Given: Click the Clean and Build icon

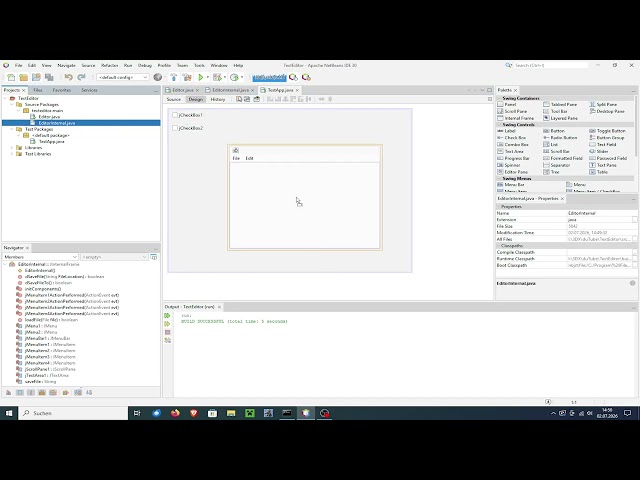Looking at the screenshot, I should pyautogui.click(x=187, y=77).
